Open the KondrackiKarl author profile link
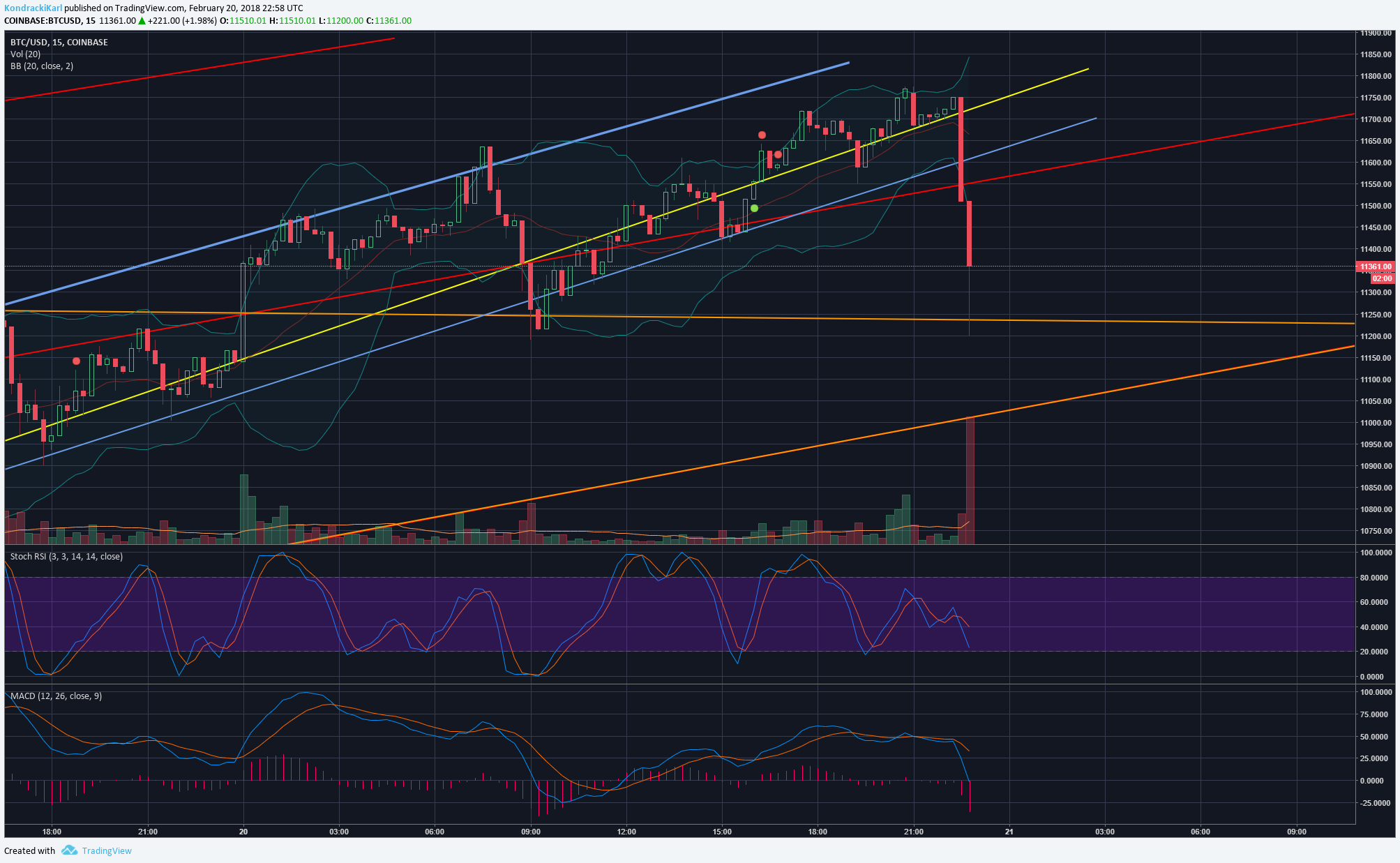 point(33,8)
